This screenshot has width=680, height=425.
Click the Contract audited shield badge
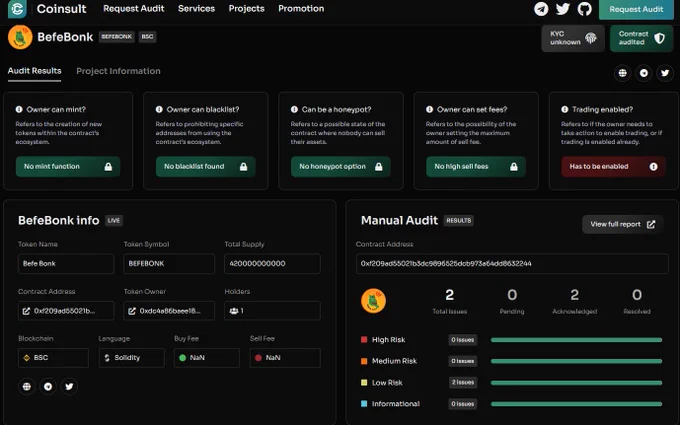[x=641, y=38]
